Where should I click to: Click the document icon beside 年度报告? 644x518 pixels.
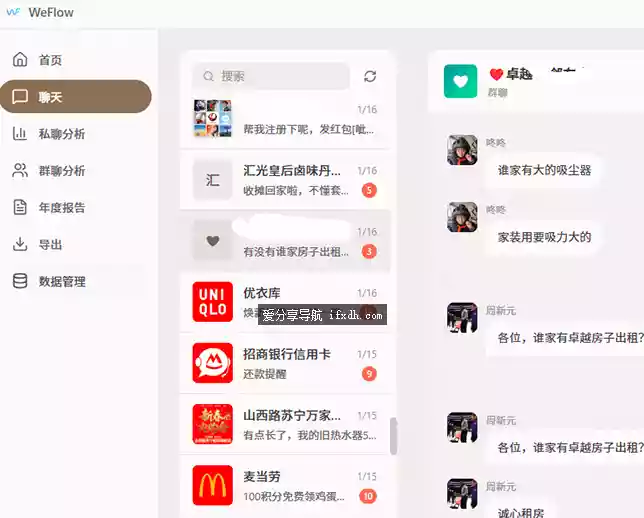20,207
